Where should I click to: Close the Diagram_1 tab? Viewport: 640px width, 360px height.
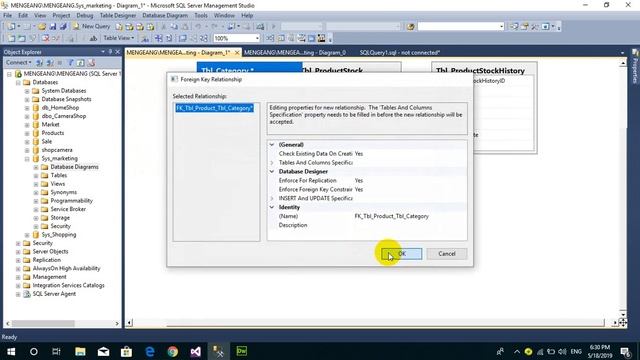(237, 53)
